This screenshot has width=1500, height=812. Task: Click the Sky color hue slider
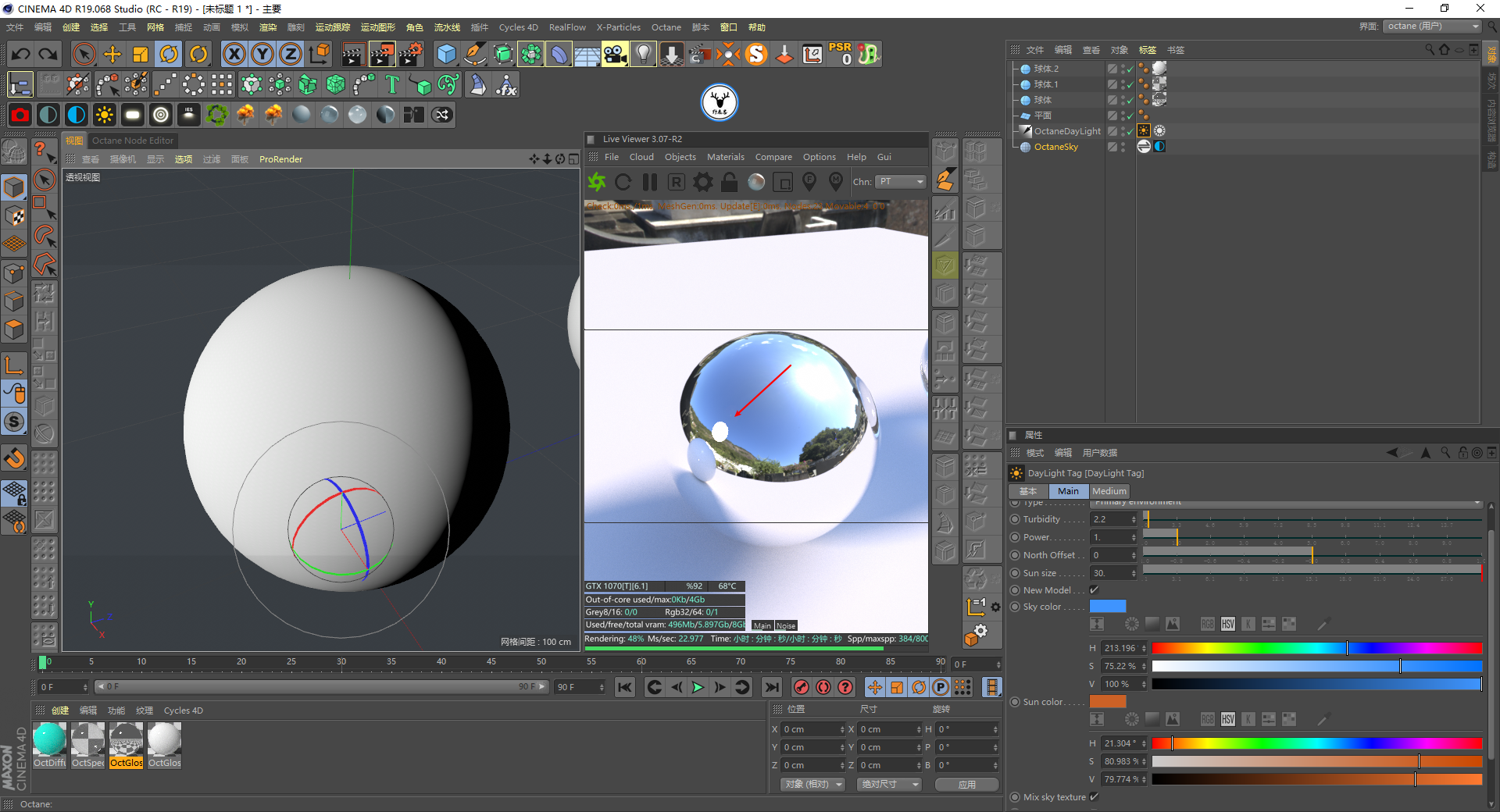point(1317,648)
